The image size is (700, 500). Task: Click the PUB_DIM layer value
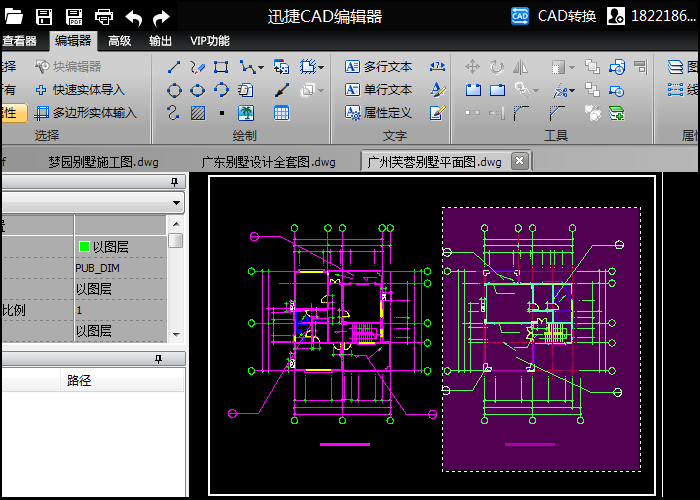(x=98, y=268)
